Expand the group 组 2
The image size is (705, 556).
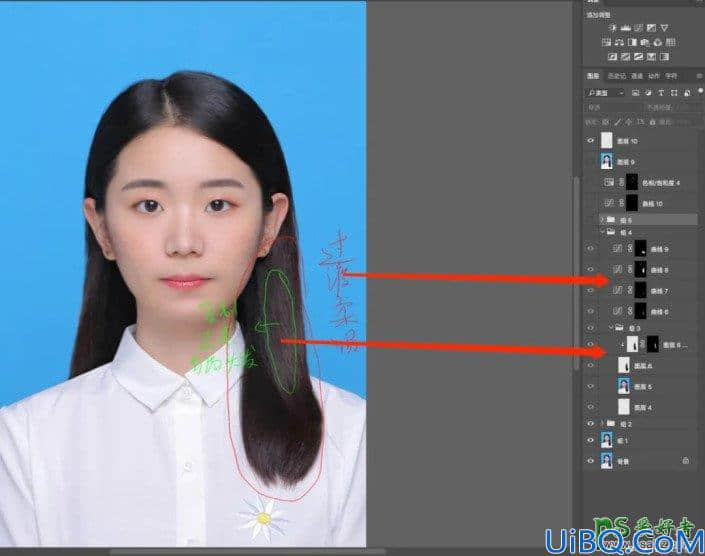(602, 423)
